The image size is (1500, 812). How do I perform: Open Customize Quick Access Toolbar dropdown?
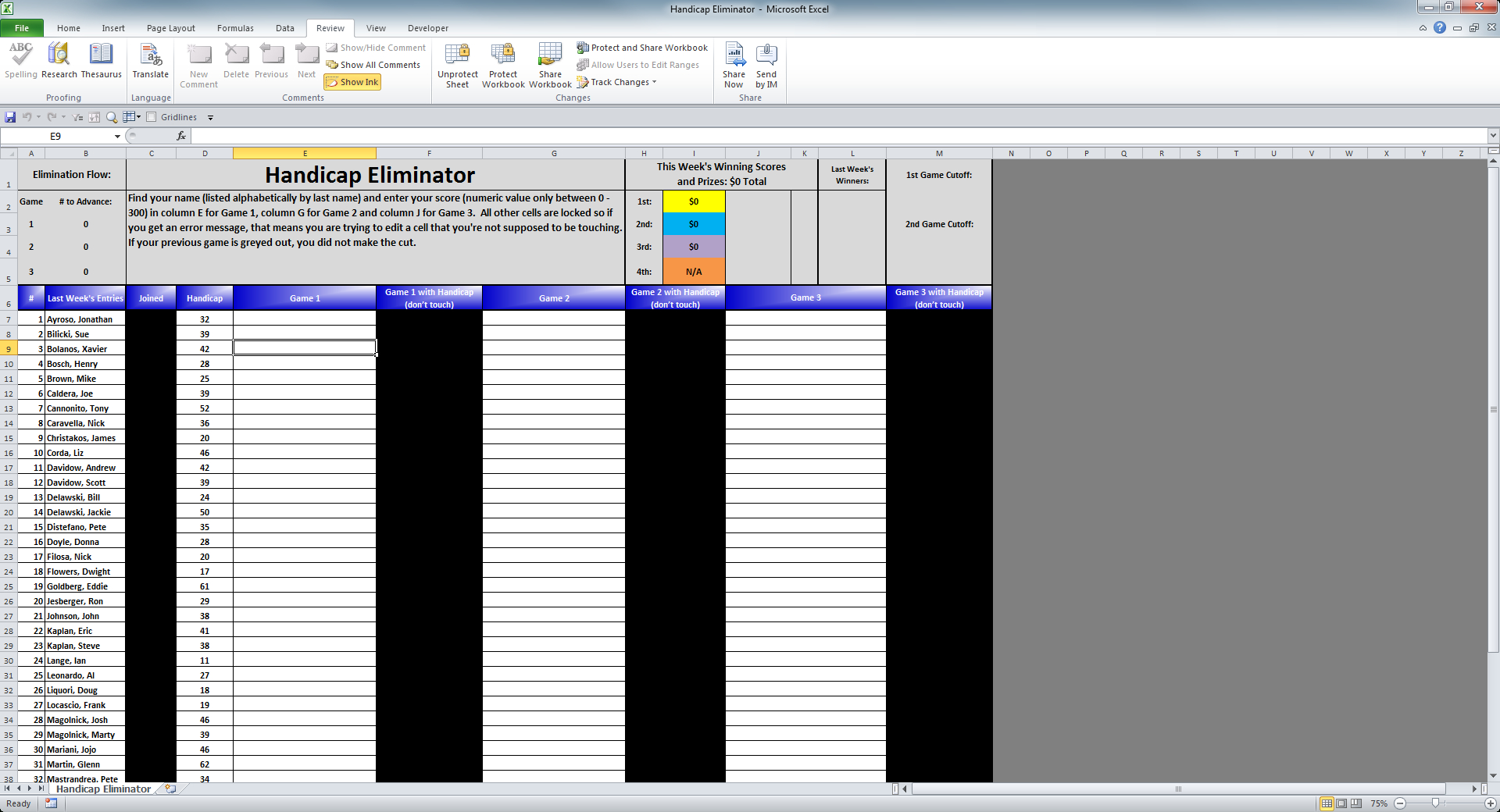210,118
